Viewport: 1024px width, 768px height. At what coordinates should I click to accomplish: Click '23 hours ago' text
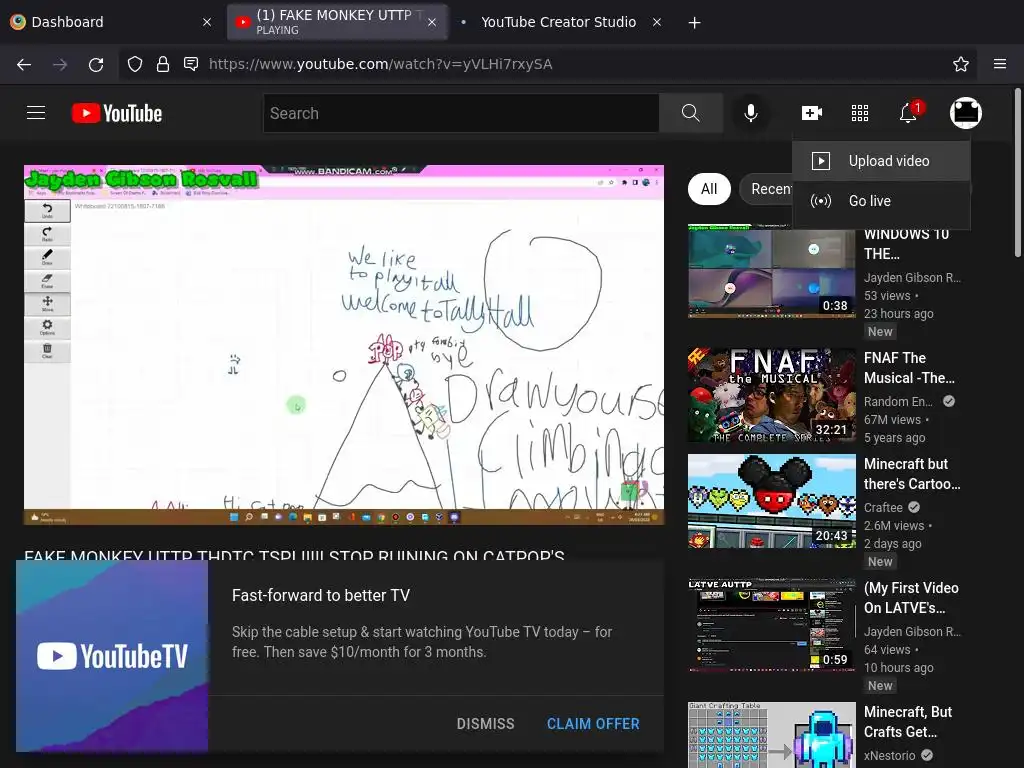[x=899, y=313]
